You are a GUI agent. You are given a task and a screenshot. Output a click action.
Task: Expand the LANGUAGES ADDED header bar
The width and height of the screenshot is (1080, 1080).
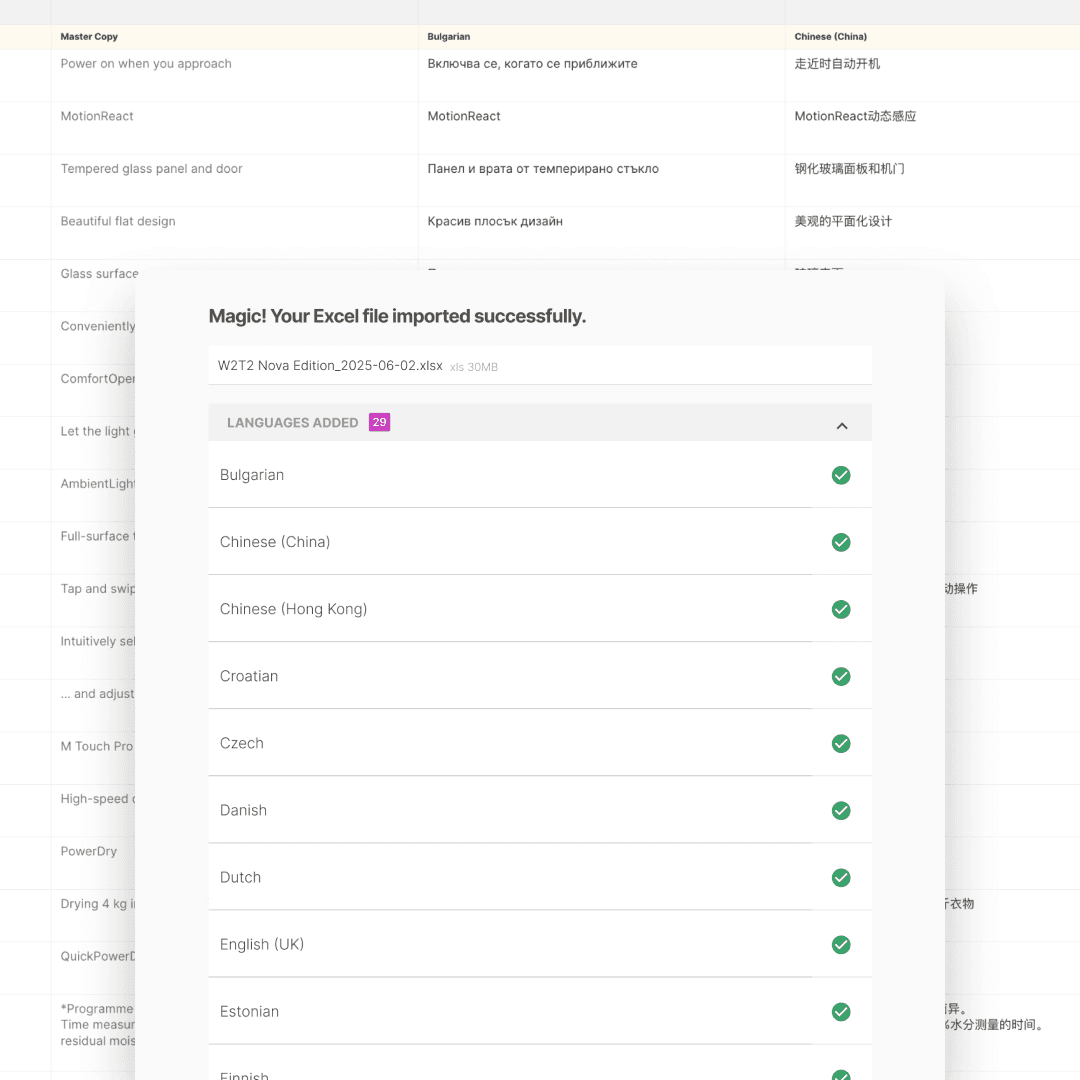point(540,422)
